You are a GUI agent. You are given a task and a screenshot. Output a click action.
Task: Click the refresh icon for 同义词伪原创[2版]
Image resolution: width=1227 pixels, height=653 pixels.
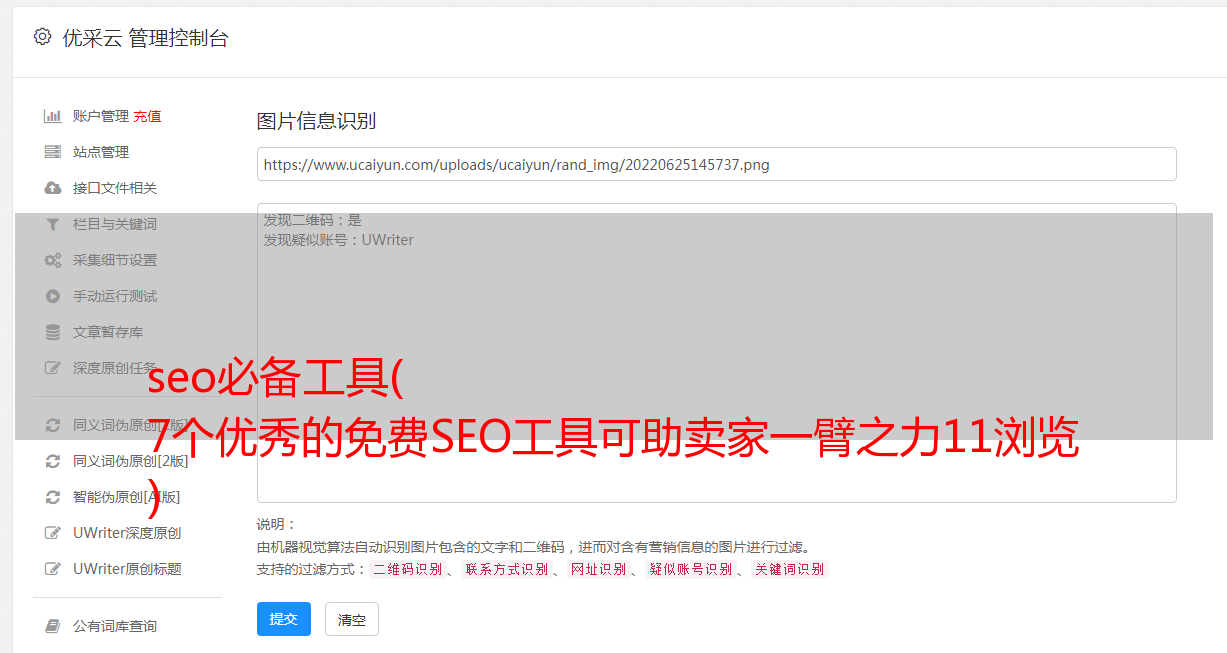(53, 461)
